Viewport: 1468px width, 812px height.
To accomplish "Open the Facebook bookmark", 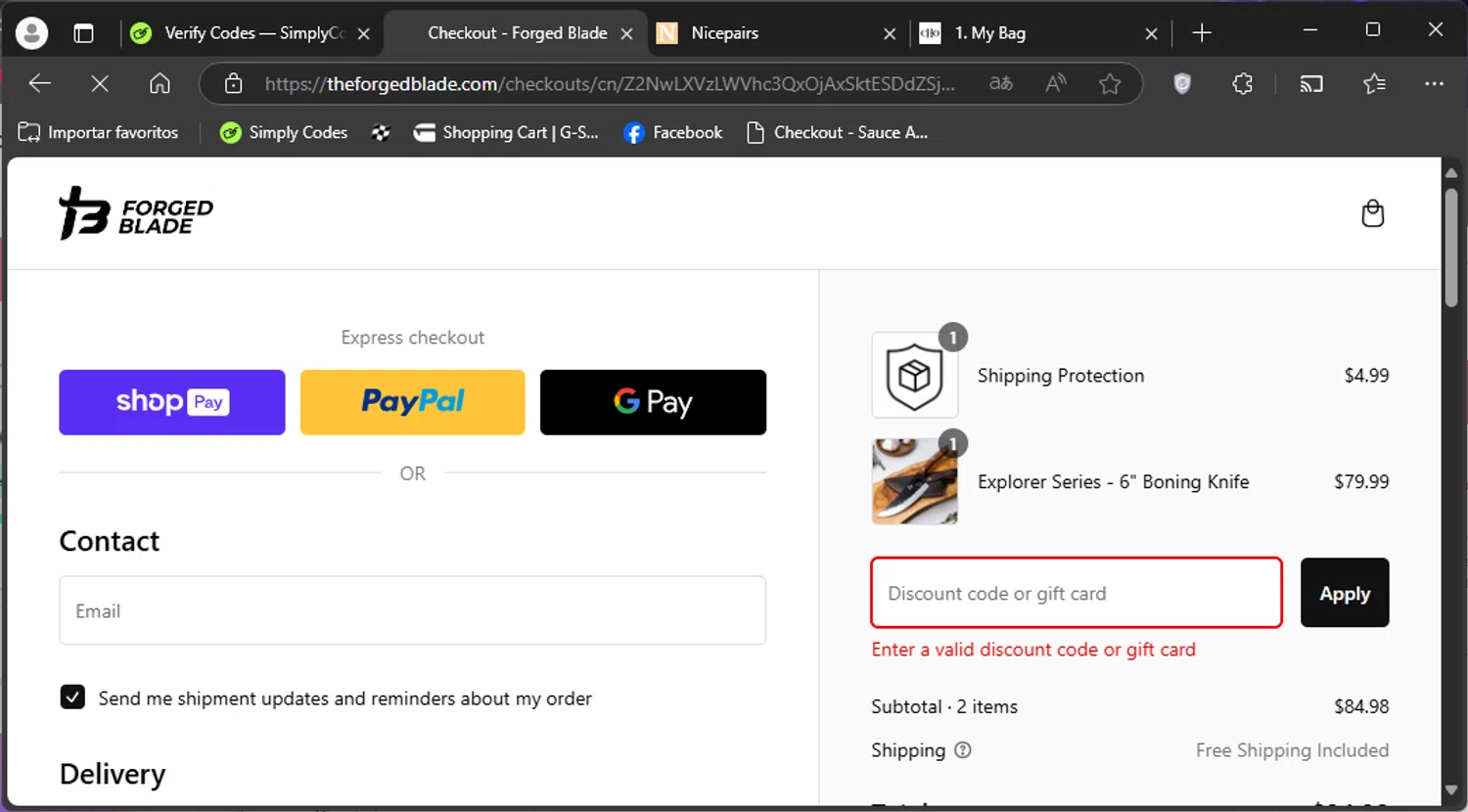I will click(673, 133).
